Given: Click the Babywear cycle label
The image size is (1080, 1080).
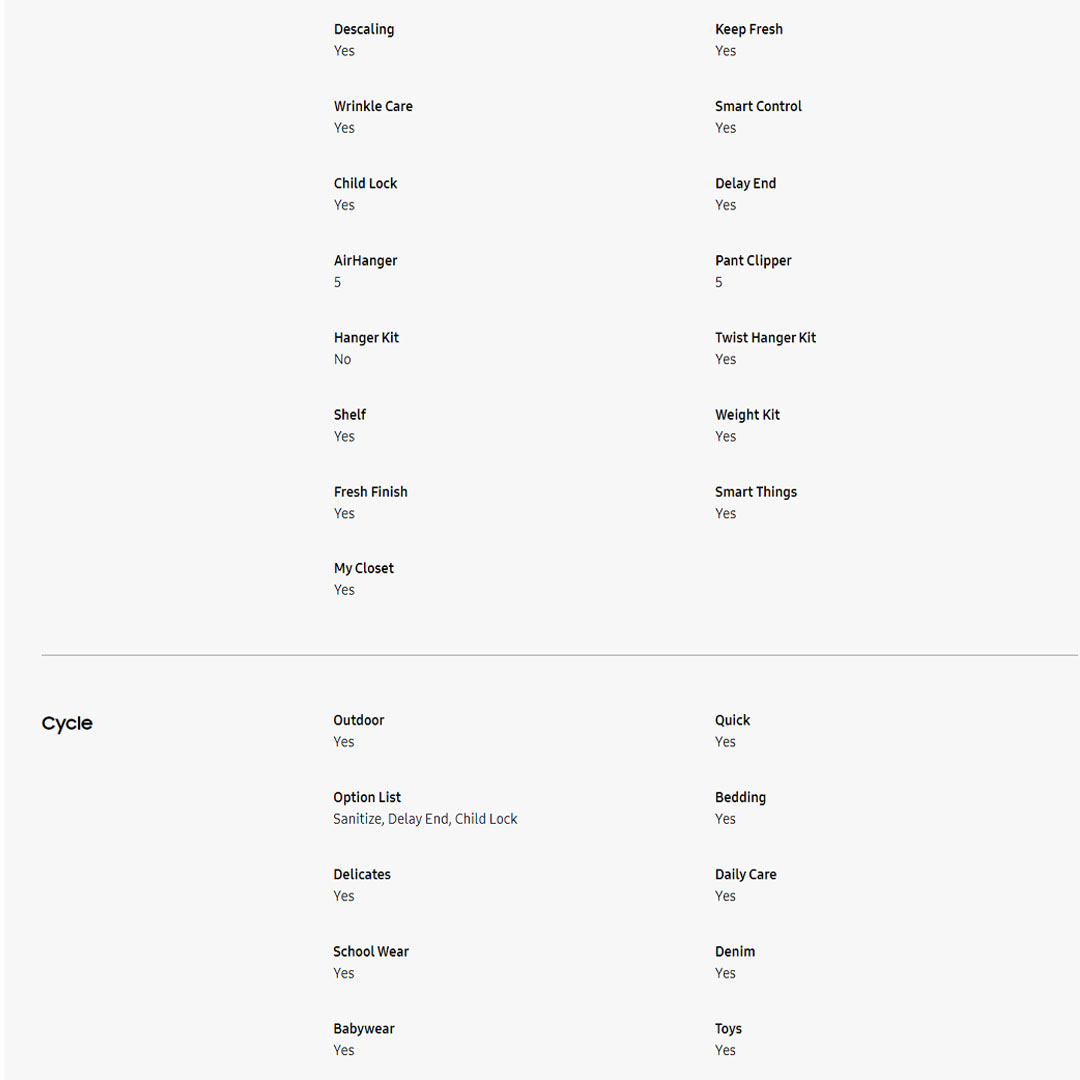Looking at the screenshot, I should pyautogui.click(x=363, y=1028).
